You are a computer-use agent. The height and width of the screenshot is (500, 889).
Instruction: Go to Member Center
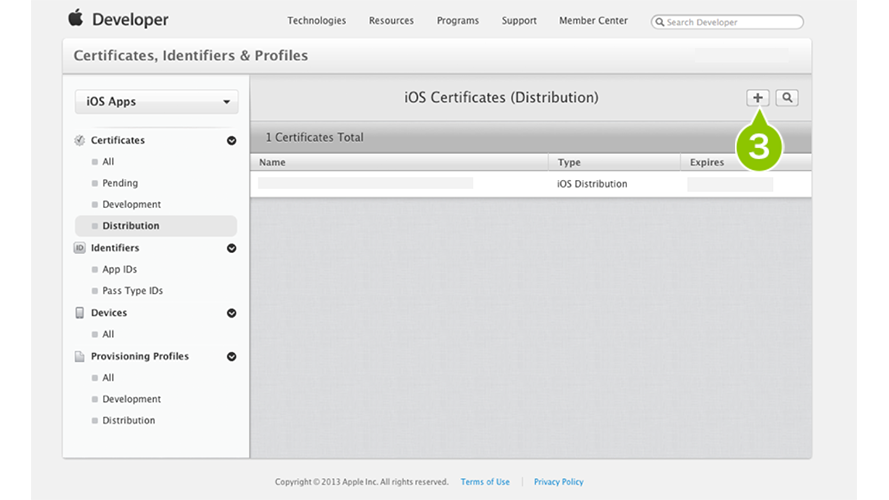tap(593, 20)
